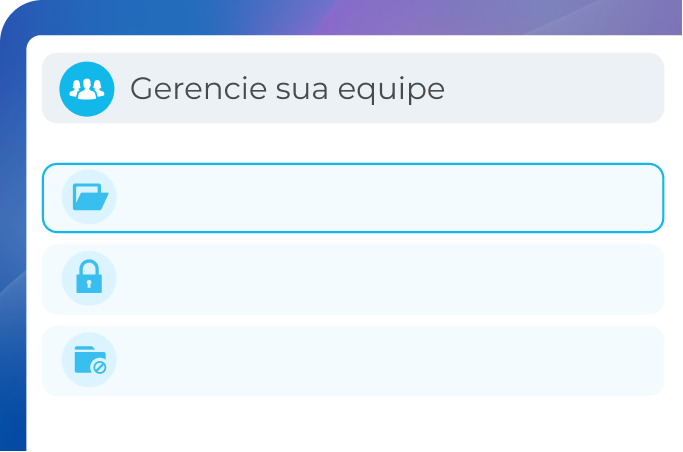Open the first option with the folder icon
The image size is (683, 452).
tap(380, 198)
